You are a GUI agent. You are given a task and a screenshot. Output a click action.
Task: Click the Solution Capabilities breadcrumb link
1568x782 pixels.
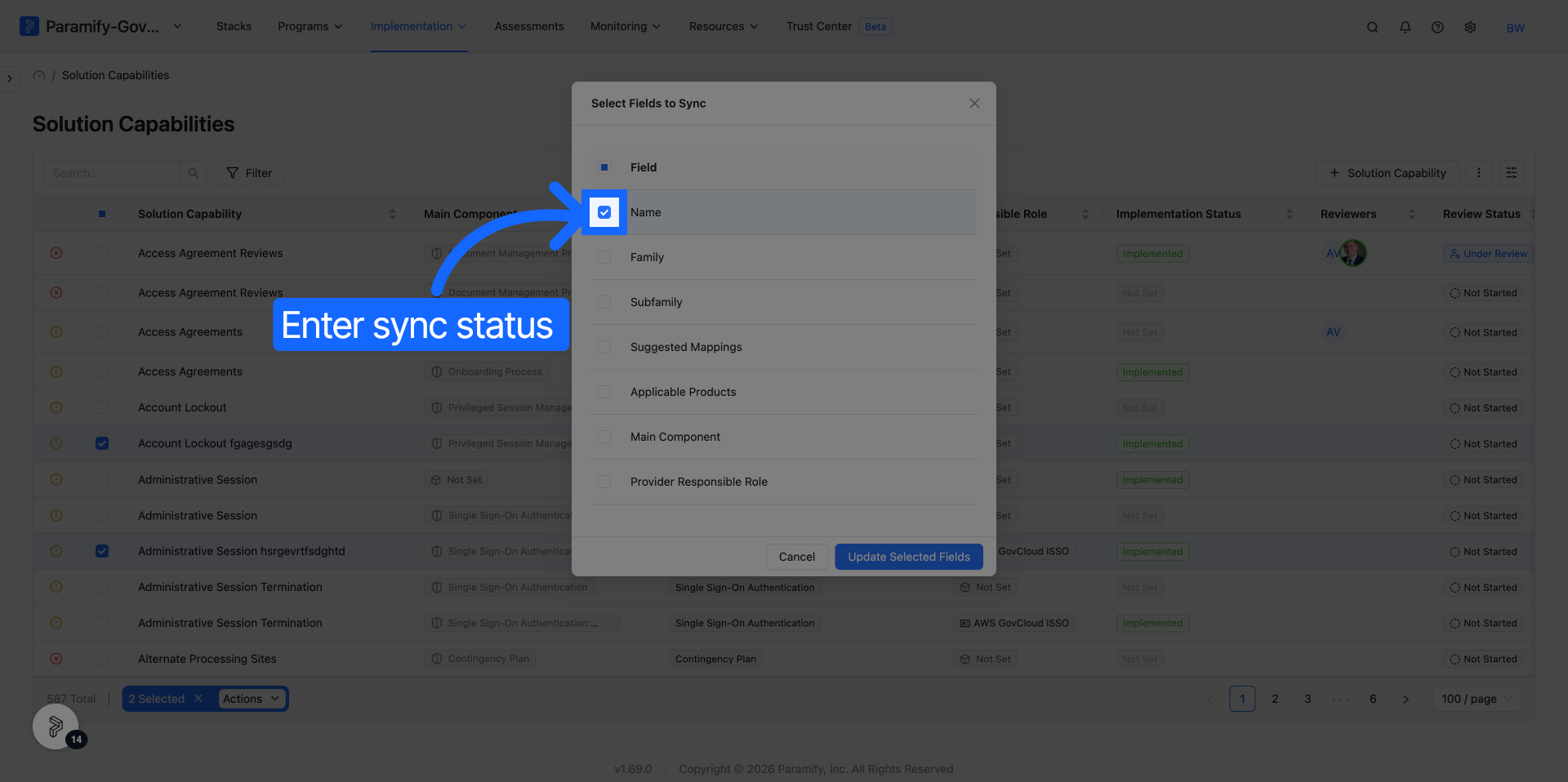(x=116, y=75)
